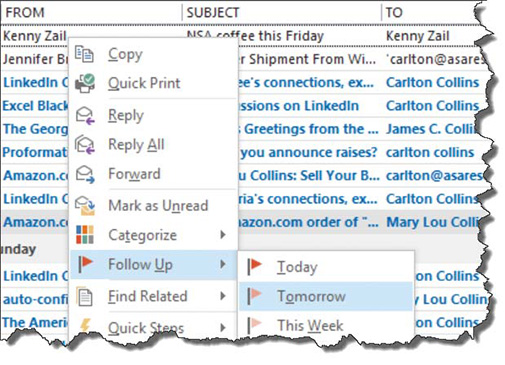This screenshot has width=505, height=365.
Task: Click the Reply envelope icon
Action: pyautogui.click(x=85, y=115)
